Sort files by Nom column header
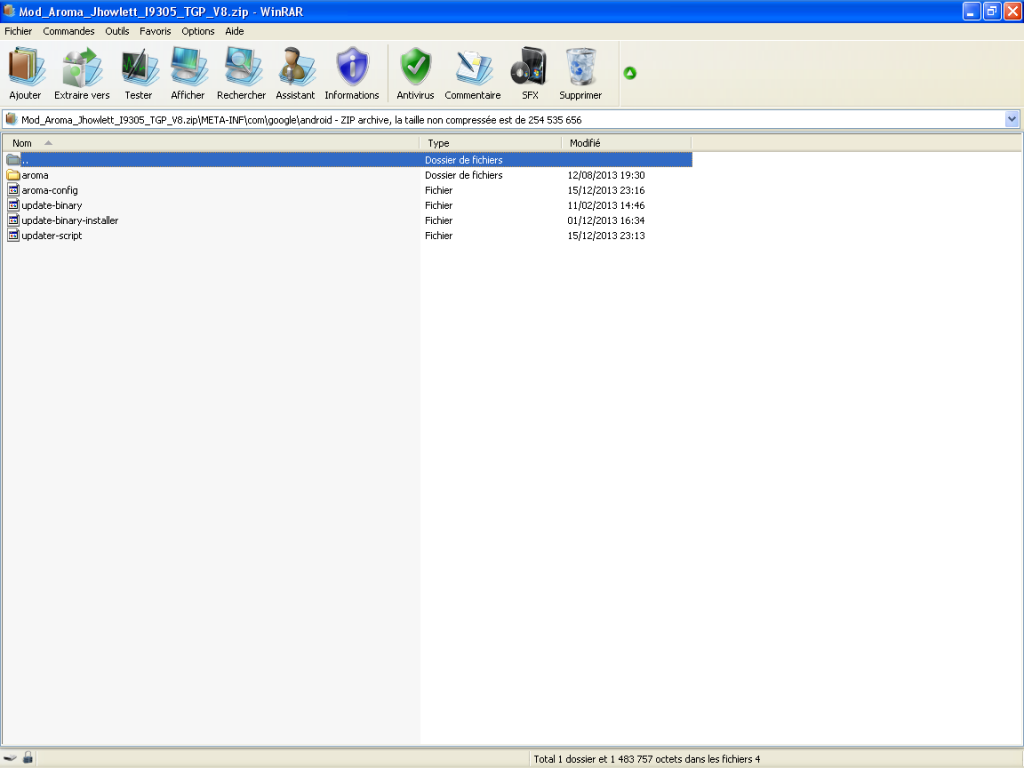 [211, 143]
